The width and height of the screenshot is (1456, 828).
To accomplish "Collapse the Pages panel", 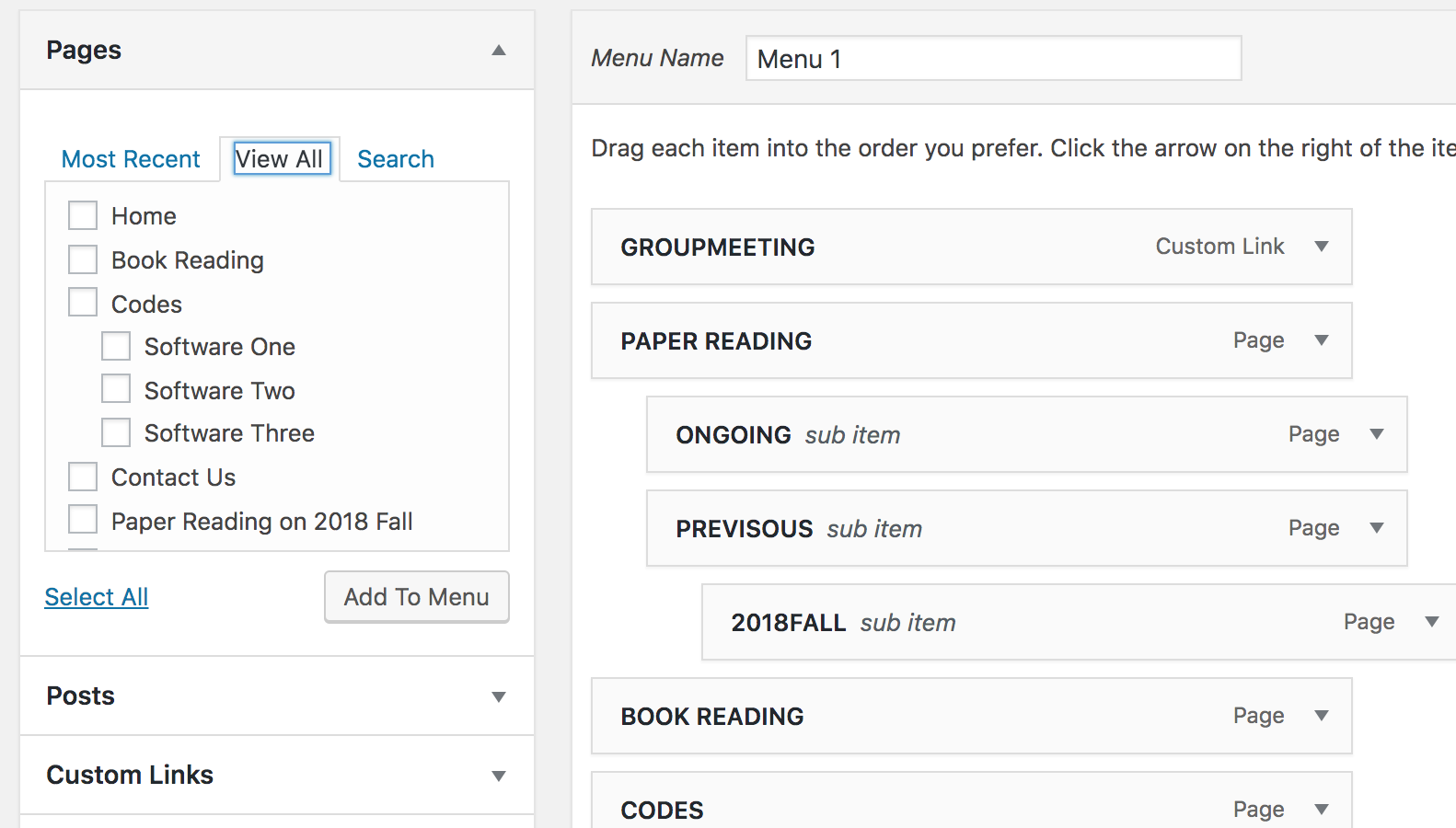I will click(499, 51).
